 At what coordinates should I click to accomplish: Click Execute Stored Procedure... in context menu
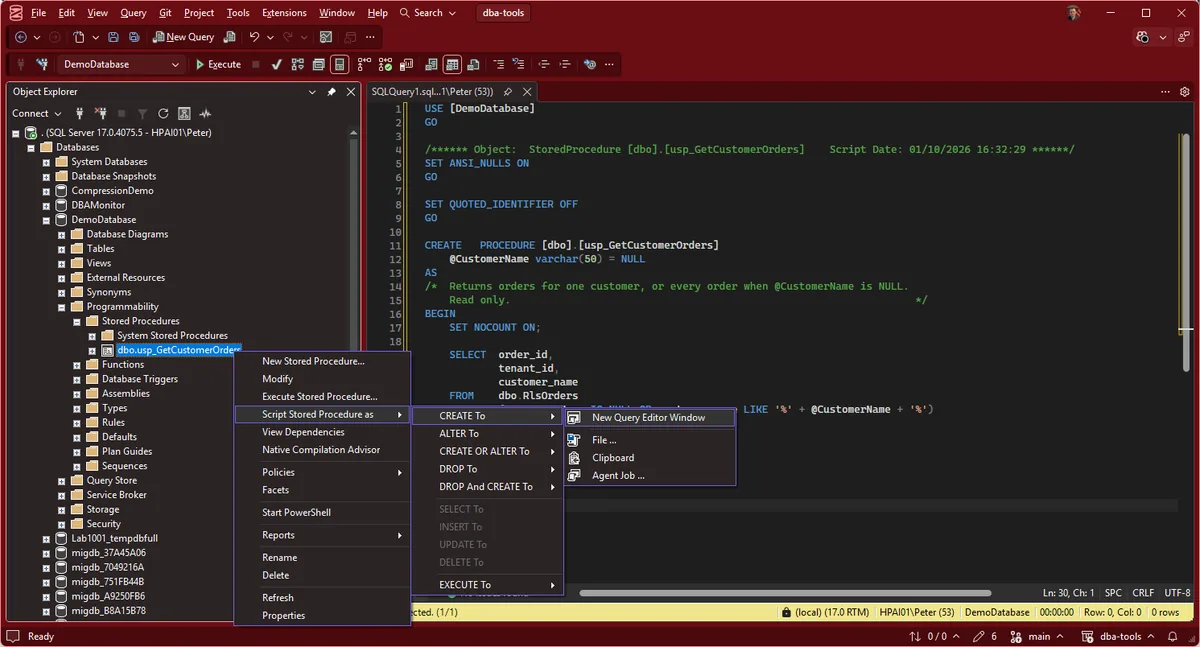pyautogui.click(x=322, y=397)
